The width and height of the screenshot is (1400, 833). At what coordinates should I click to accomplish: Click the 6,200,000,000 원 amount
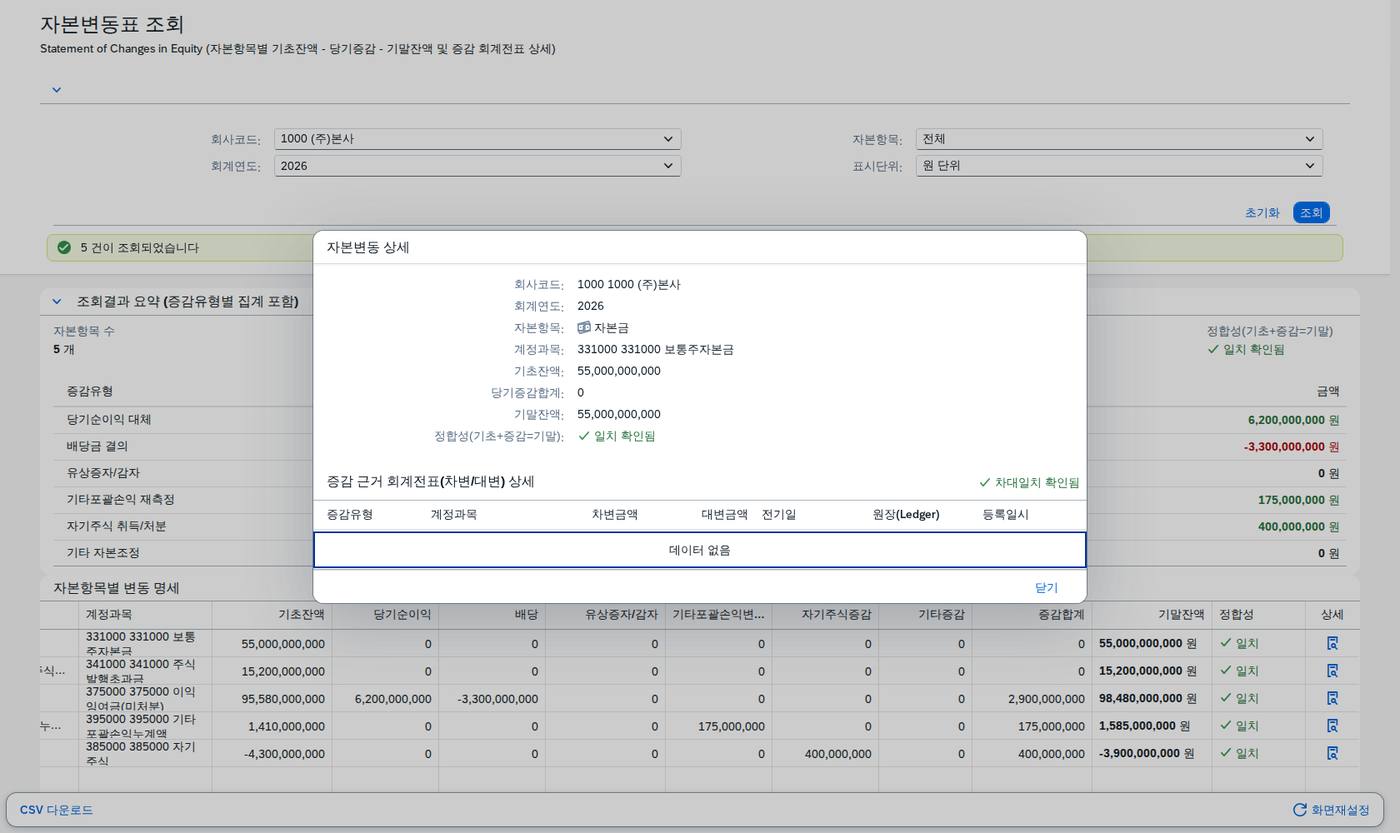1293,420
